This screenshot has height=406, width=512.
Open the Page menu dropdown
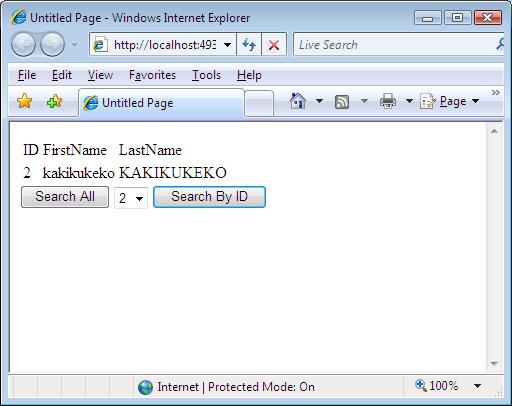pos(450,101)
